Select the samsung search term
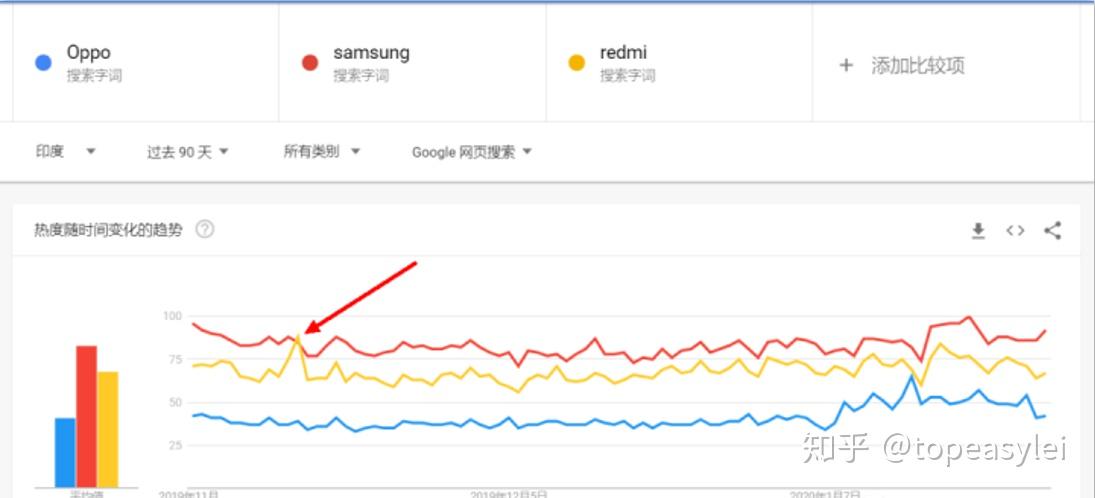This screenshot has height=498, width=1095. point(371,53)
